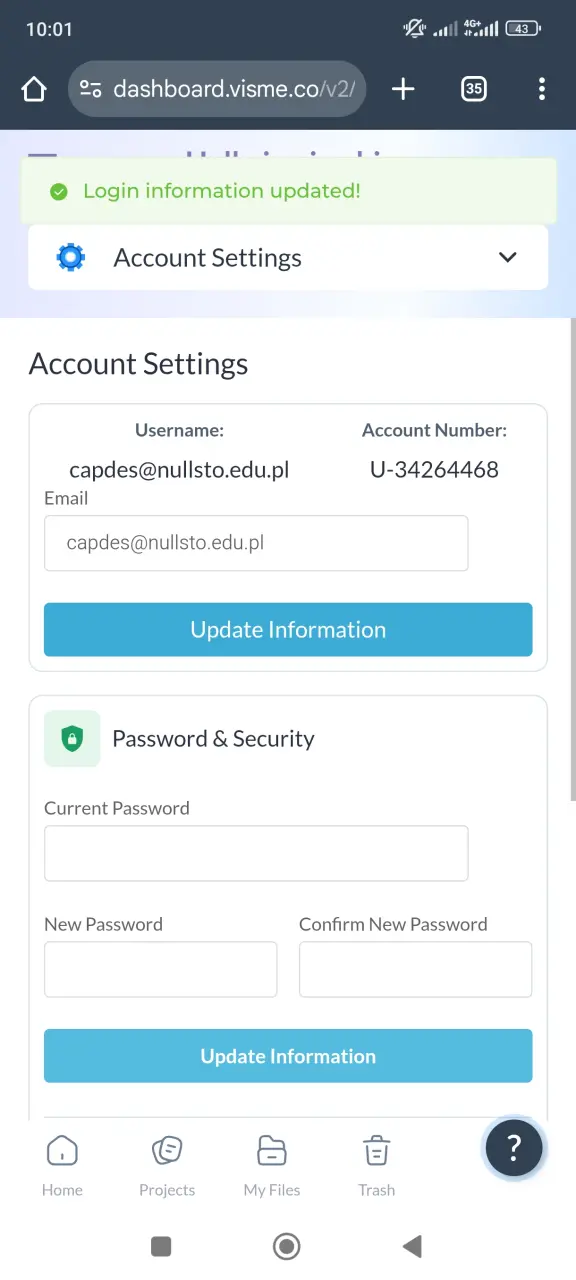576x1280 pixels.
Task: Open the Trash tab
Action: [377, 1166]
